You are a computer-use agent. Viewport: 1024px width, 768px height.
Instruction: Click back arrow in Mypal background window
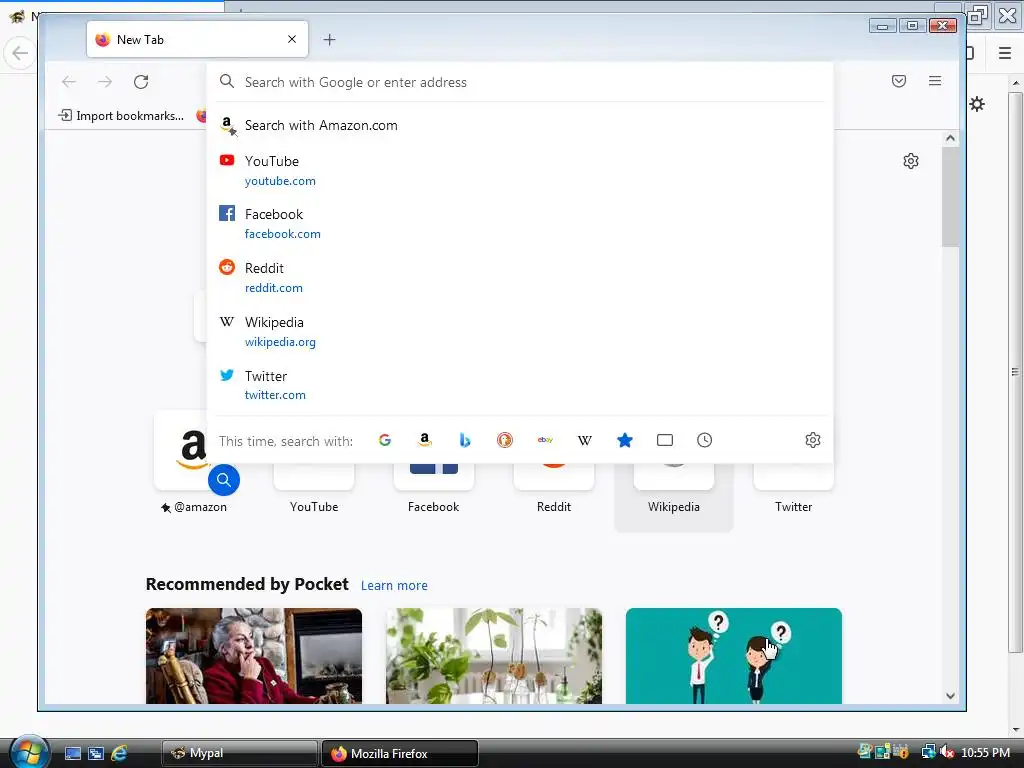pos(20,53)
